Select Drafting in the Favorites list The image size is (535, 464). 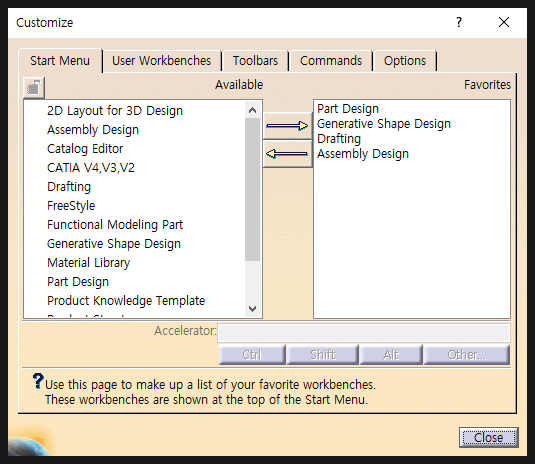pos(339,139)
